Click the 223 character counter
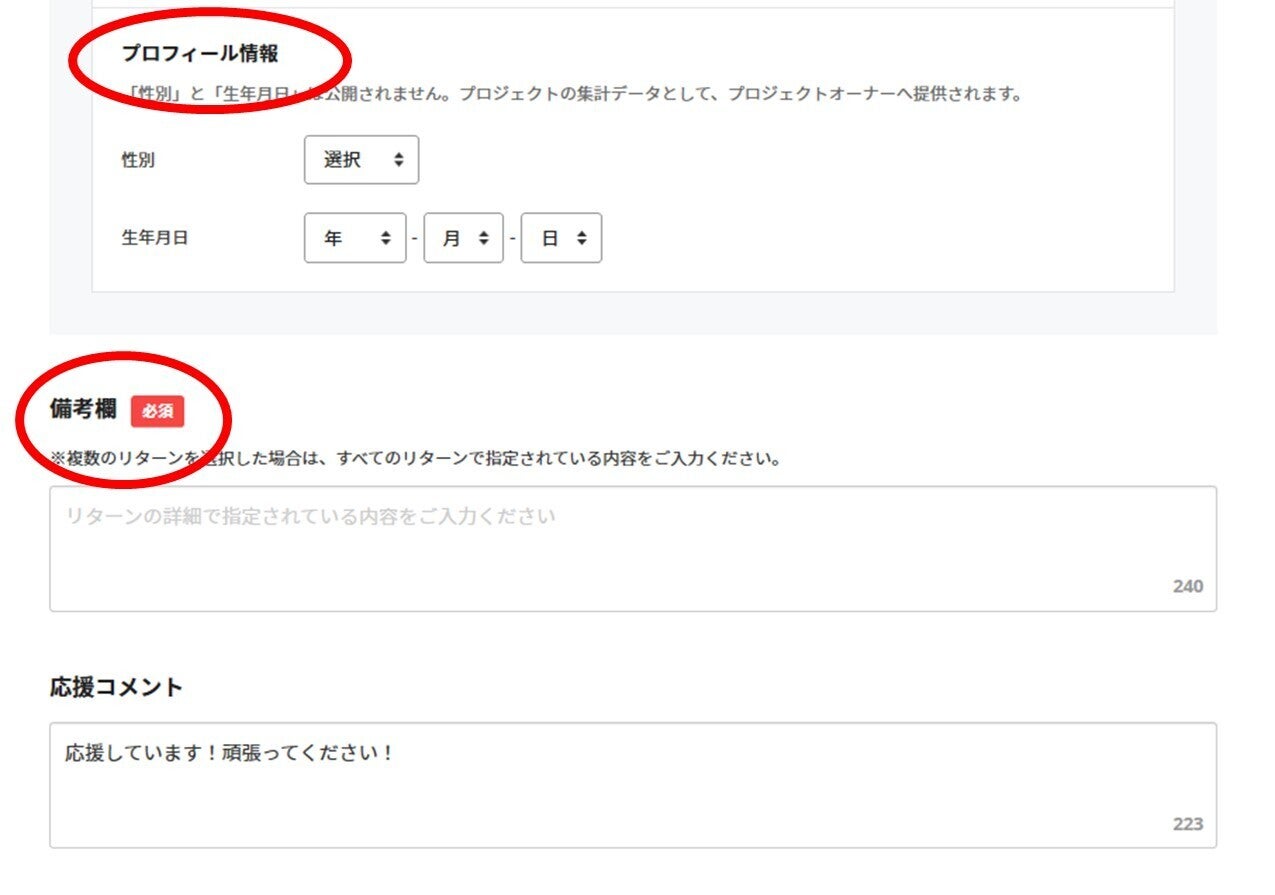Image resolution: width=1275 pixels, height=895 pixels. 1187,824
